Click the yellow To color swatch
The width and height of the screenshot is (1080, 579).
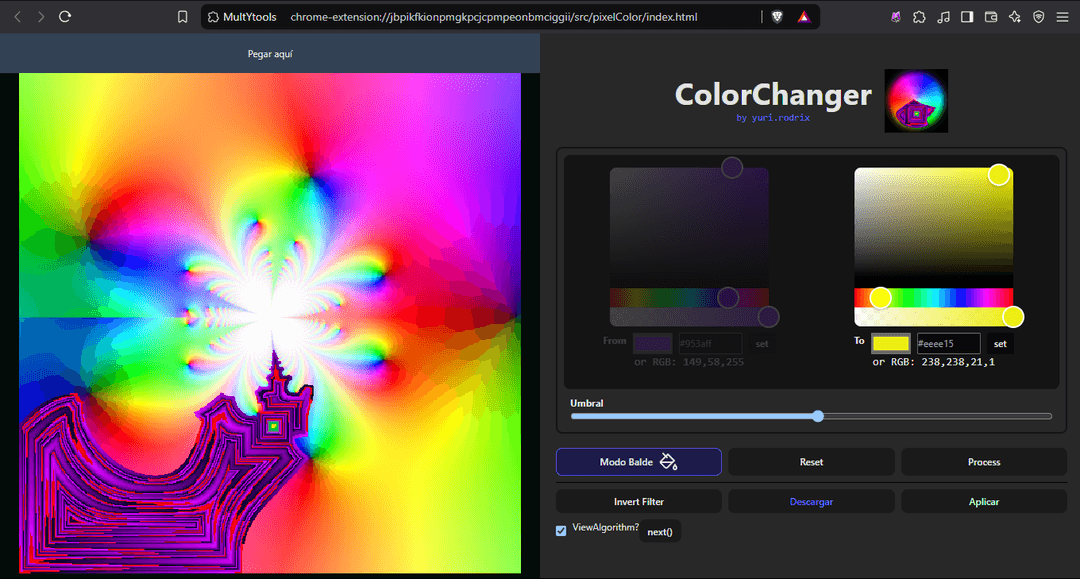[x=890, y=344]
